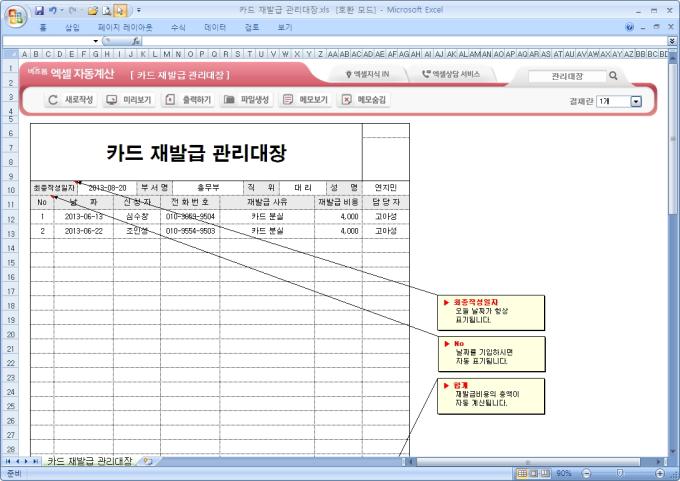Expand the Customize Quick Access Toolbar arrow

[139, 10]
